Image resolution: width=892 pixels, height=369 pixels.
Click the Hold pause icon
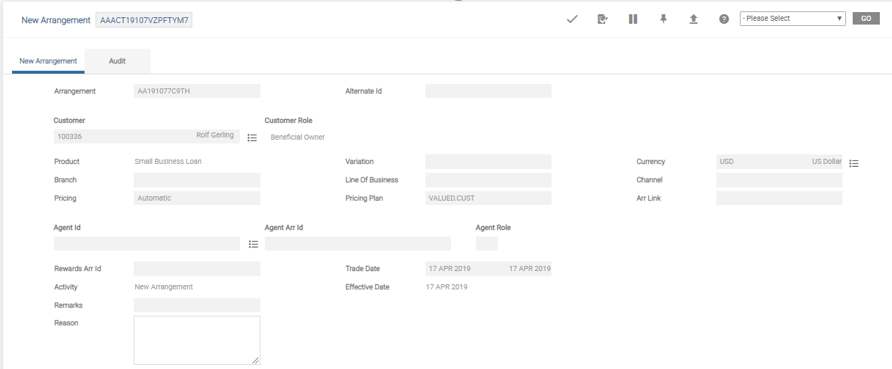(633, 19)
